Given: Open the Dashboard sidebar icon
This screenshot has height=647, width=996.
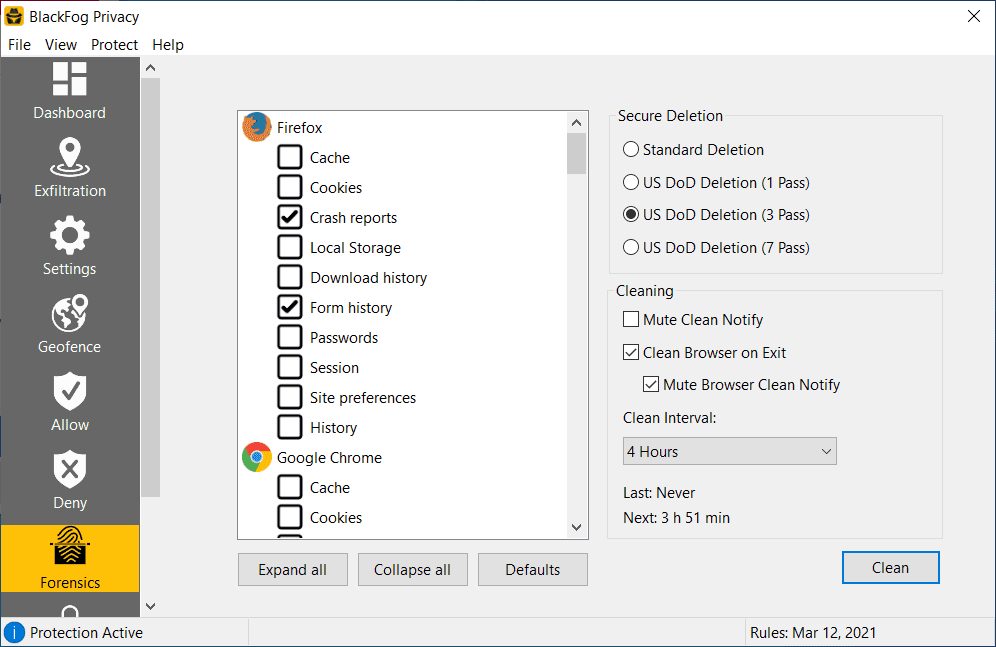Looking at the screenshot, I should point(69,80).
